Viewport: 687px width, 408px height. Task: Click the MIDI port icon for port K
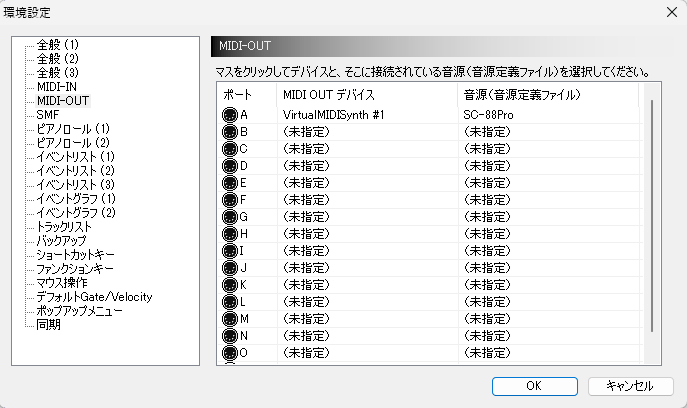coord(230,285)
